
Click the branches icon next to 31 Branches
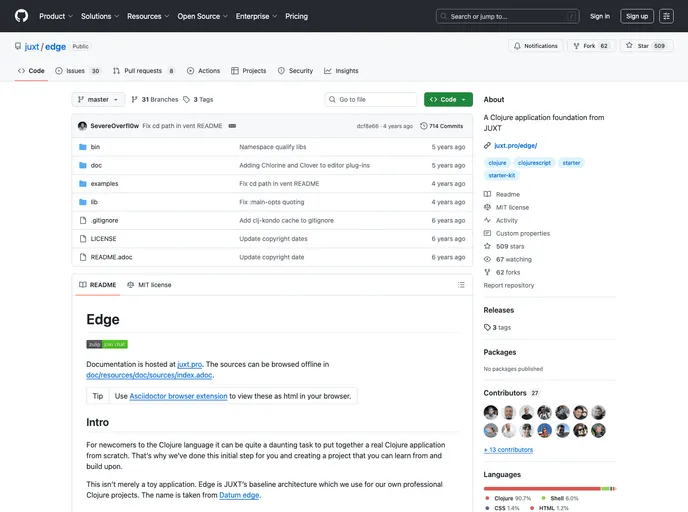(x=134, y=100)
